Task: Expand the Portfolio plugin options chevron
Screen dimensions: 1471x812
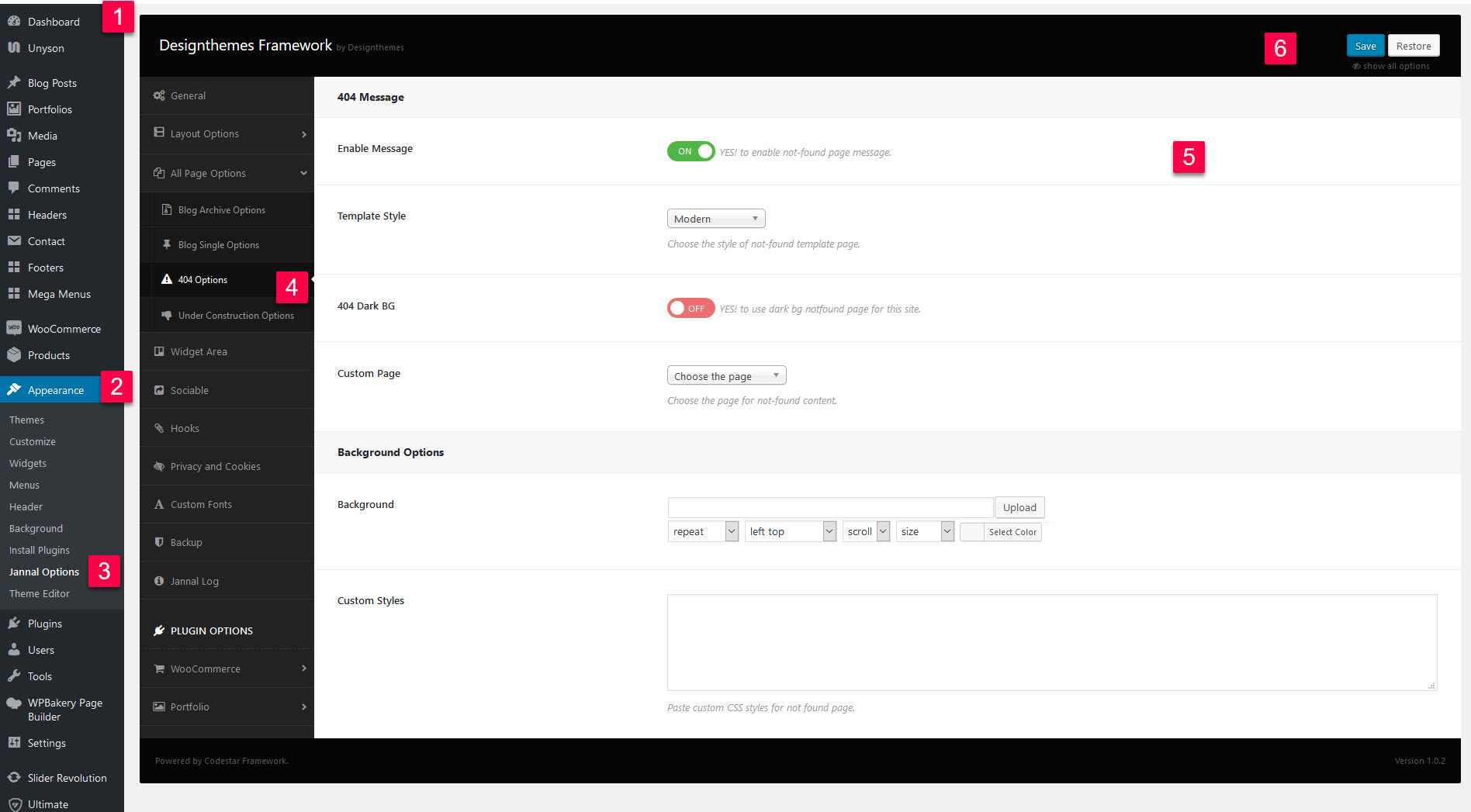Action: tap(303, 707)
